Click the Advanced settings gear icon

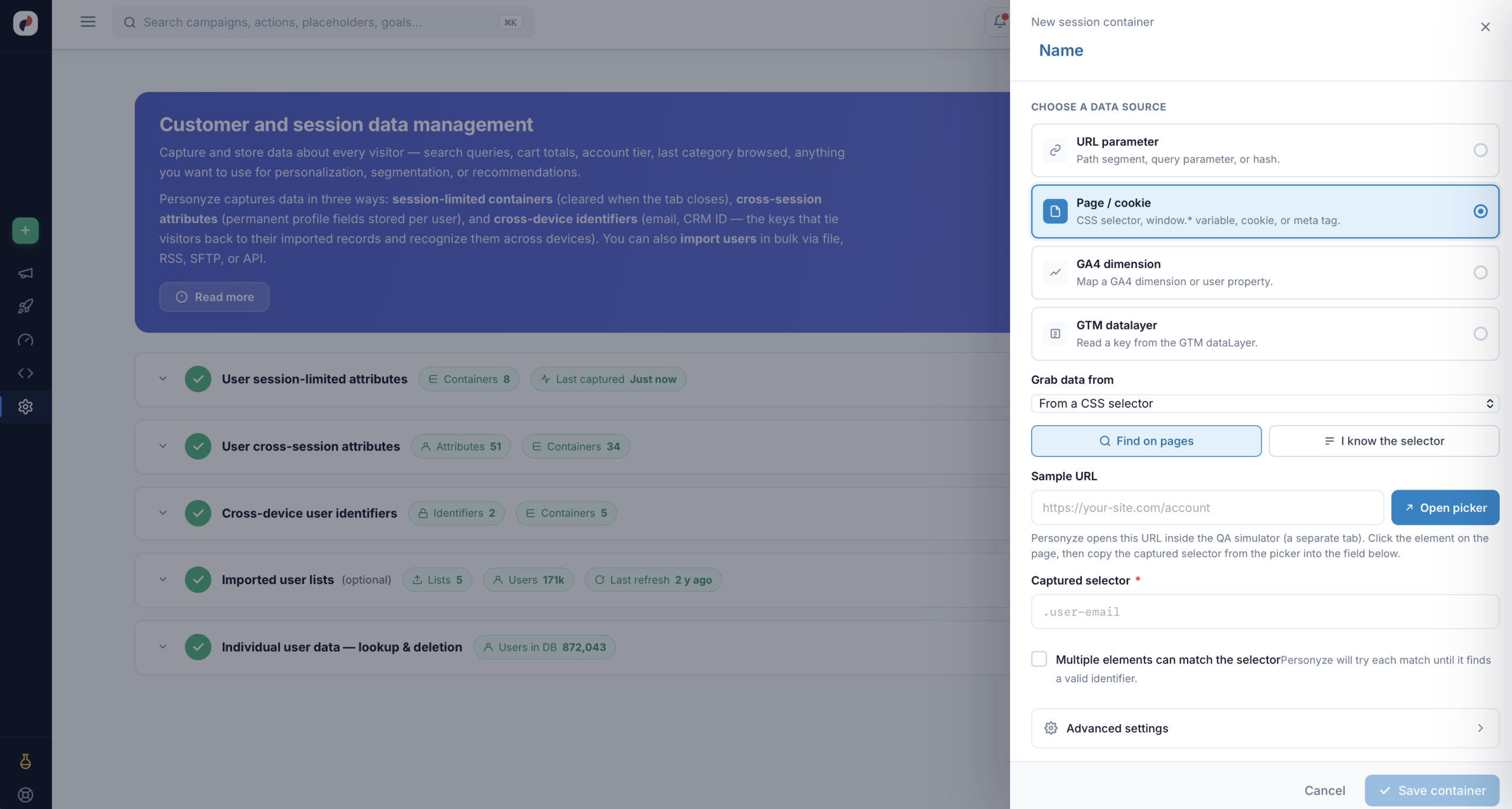point(1051,728)
